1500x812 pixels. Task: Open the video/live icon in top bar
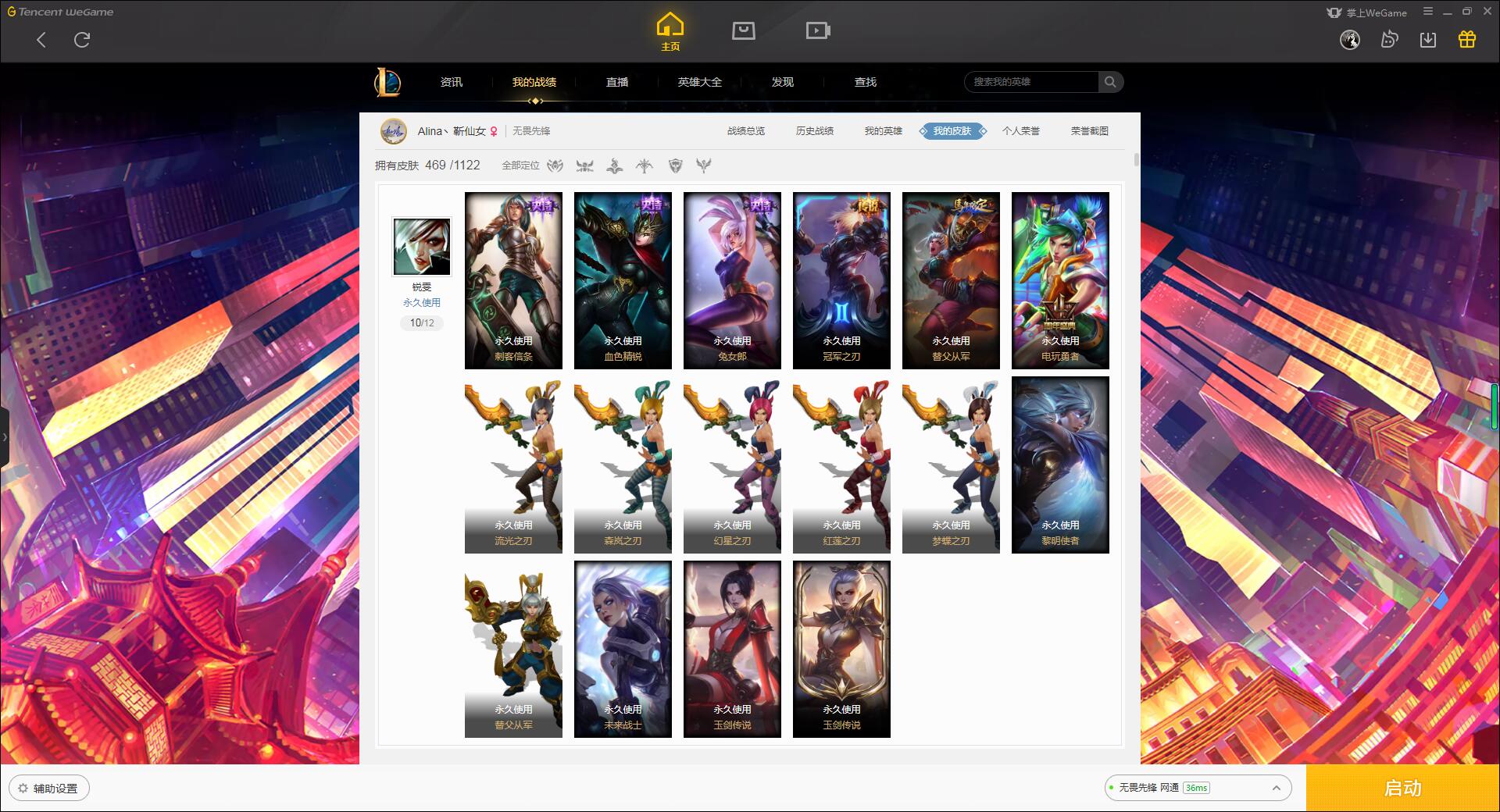coord(818,30)
